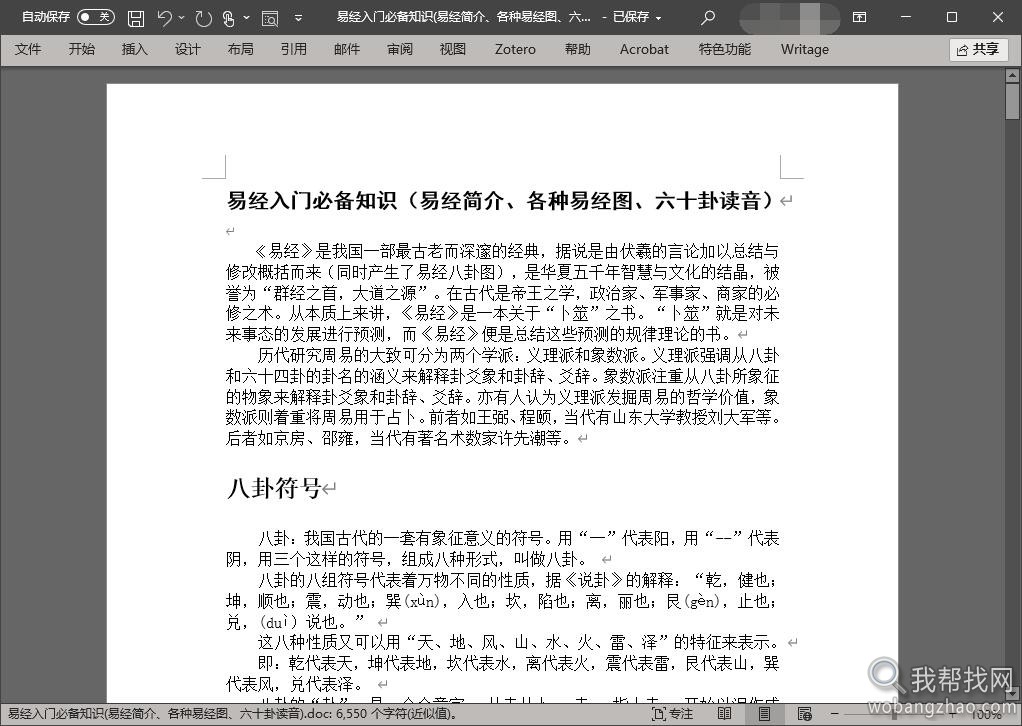The width and height of the screenshot is (1022, 726).
Task: Switch to Read Mode view icon
Action: (724, 714)
